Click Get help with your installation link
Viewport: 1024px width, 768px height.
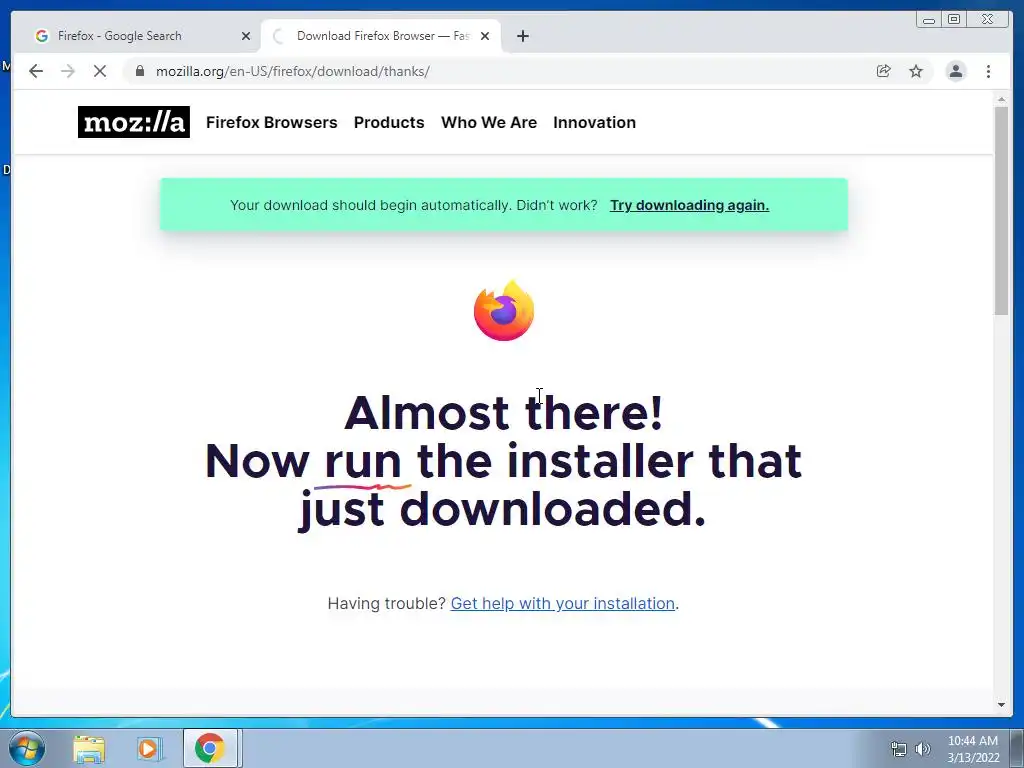[563, 603]
